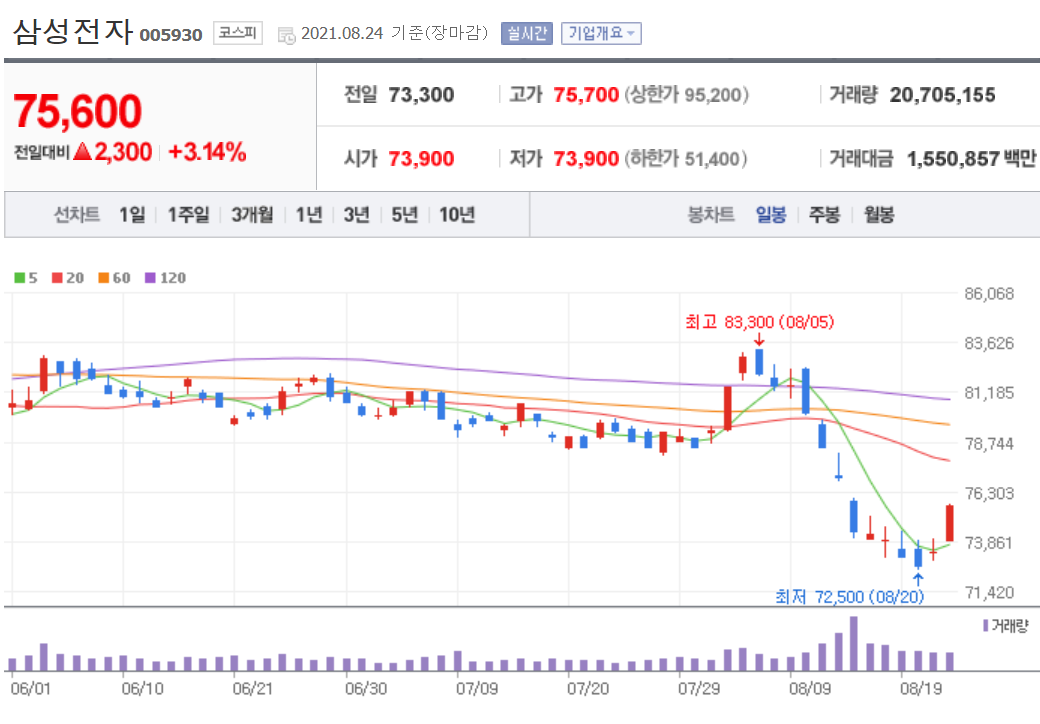
Task: Select the 3개월 line chart tab
Action: (252, 215)
